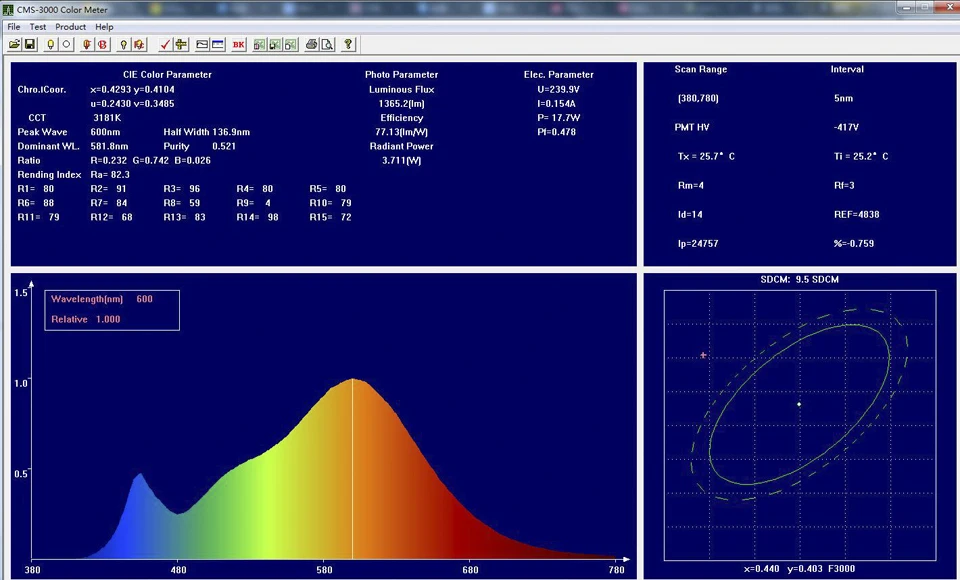The height and width of the screenshot is (580, 960).
Task: Open the Product menu
Action: coord(70,27)
